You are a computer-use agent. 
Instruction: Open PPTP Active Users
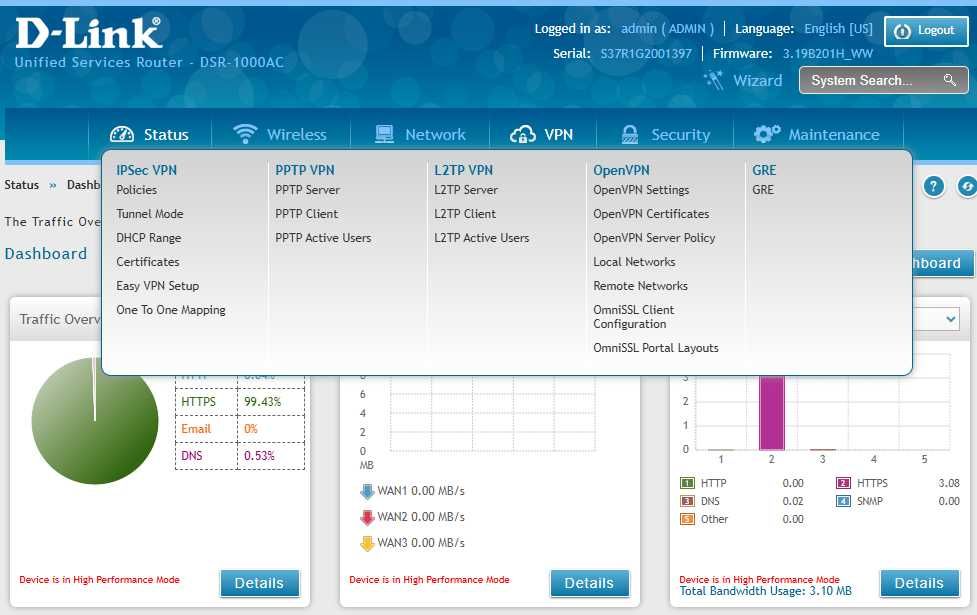(323, 238)
